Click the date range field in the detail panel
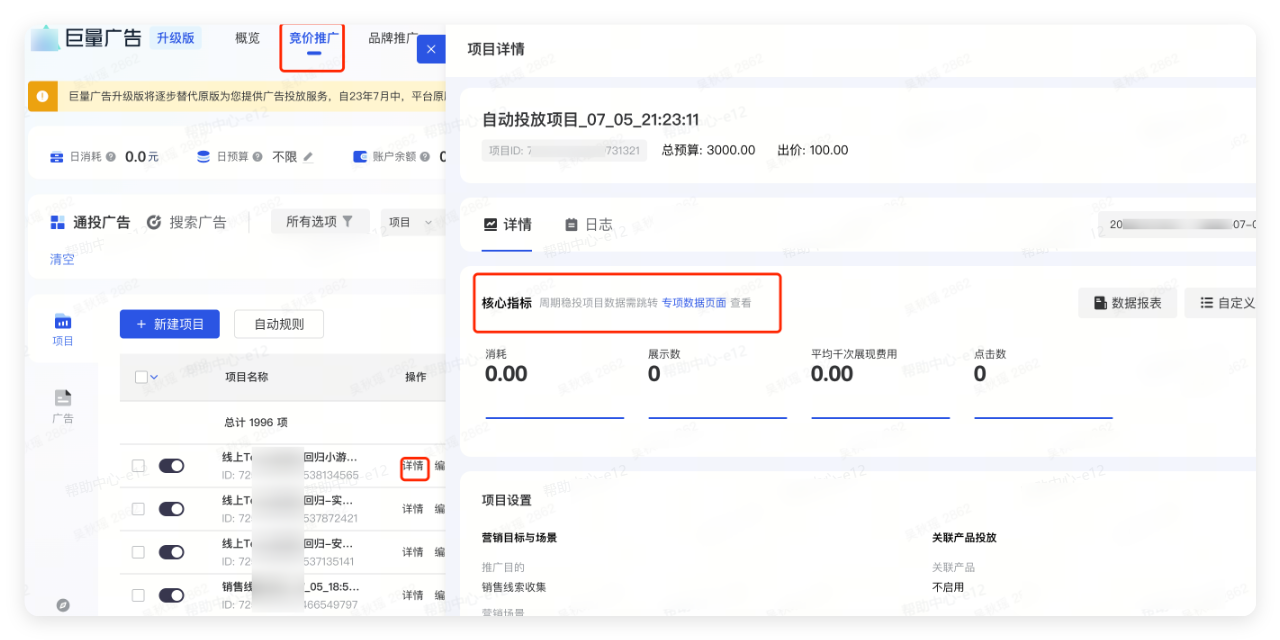This screenshot has height=640, width=1280. tap(1177, 224)
